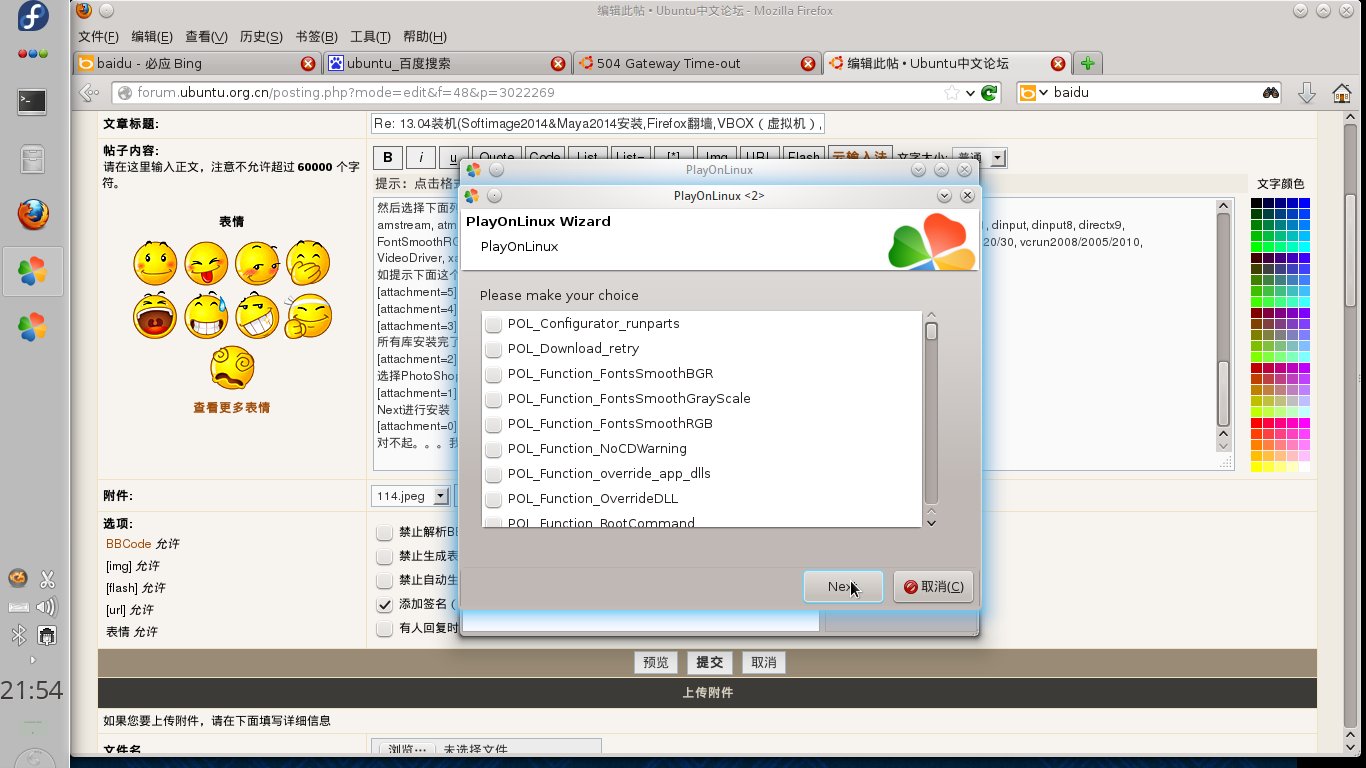This screenshot has height=768, width=1366.
Task: Close the baidu - 必应 Bing tab
Action: click(308, 63)
